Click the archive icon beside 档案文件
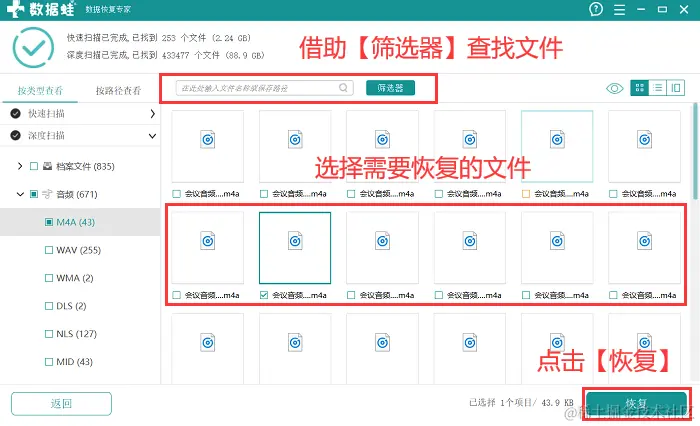 (x=47, y=166)
